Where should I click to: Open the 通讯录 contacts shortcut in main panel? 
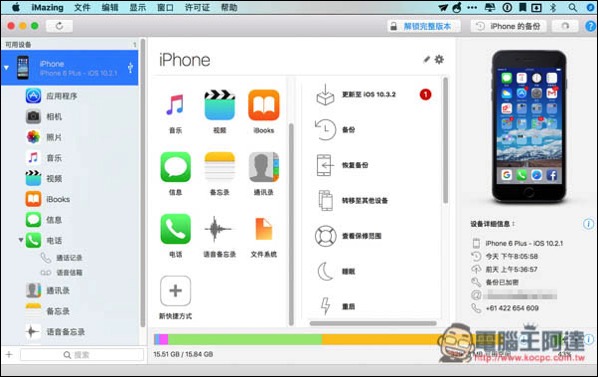coord(264,167)
